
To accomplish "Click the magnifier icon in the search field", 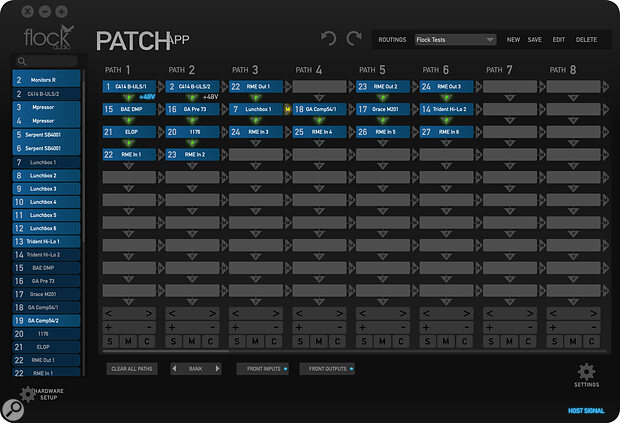I will [x=22, y=61].
